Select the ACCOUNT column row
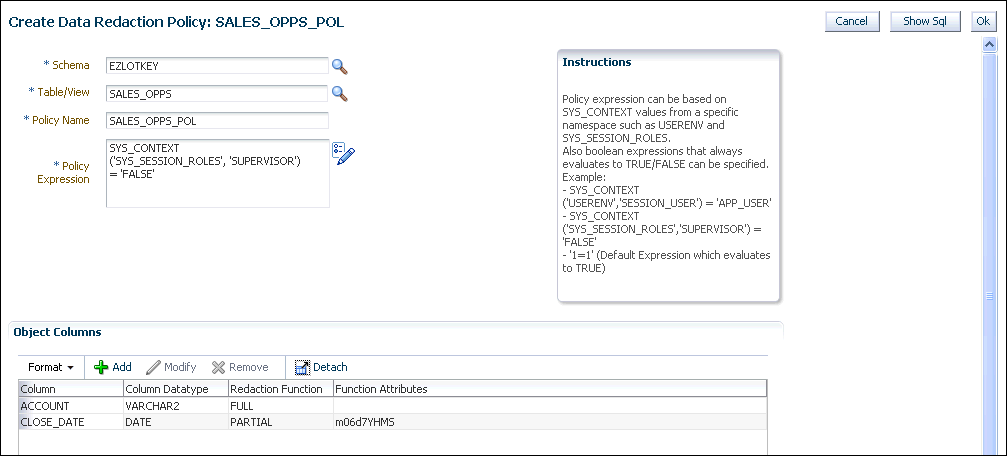This screenshot has height=456, width=1007. [x=70, y=406]
